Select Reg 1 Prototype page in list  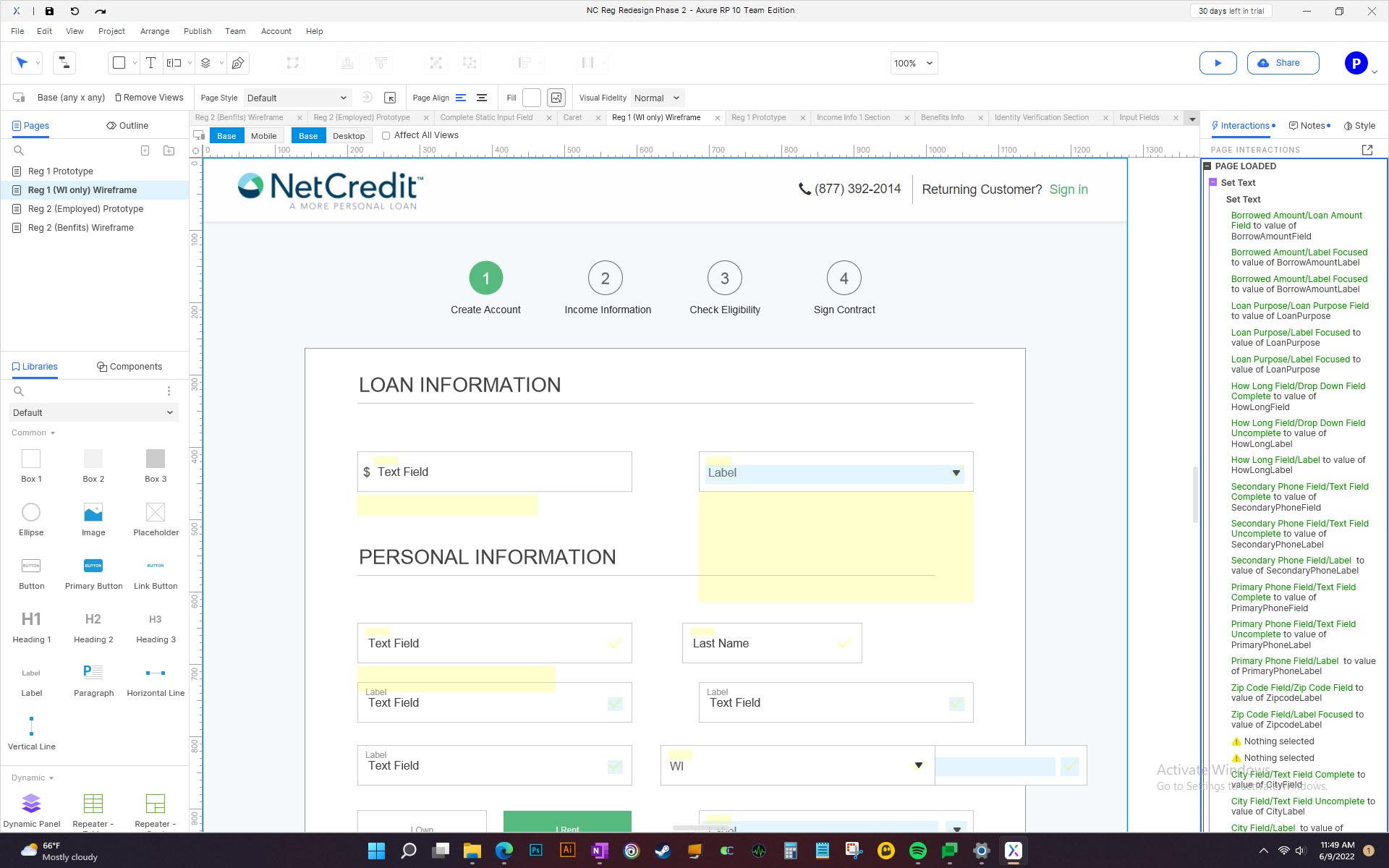pyautogui.click(x=61, y=171)
